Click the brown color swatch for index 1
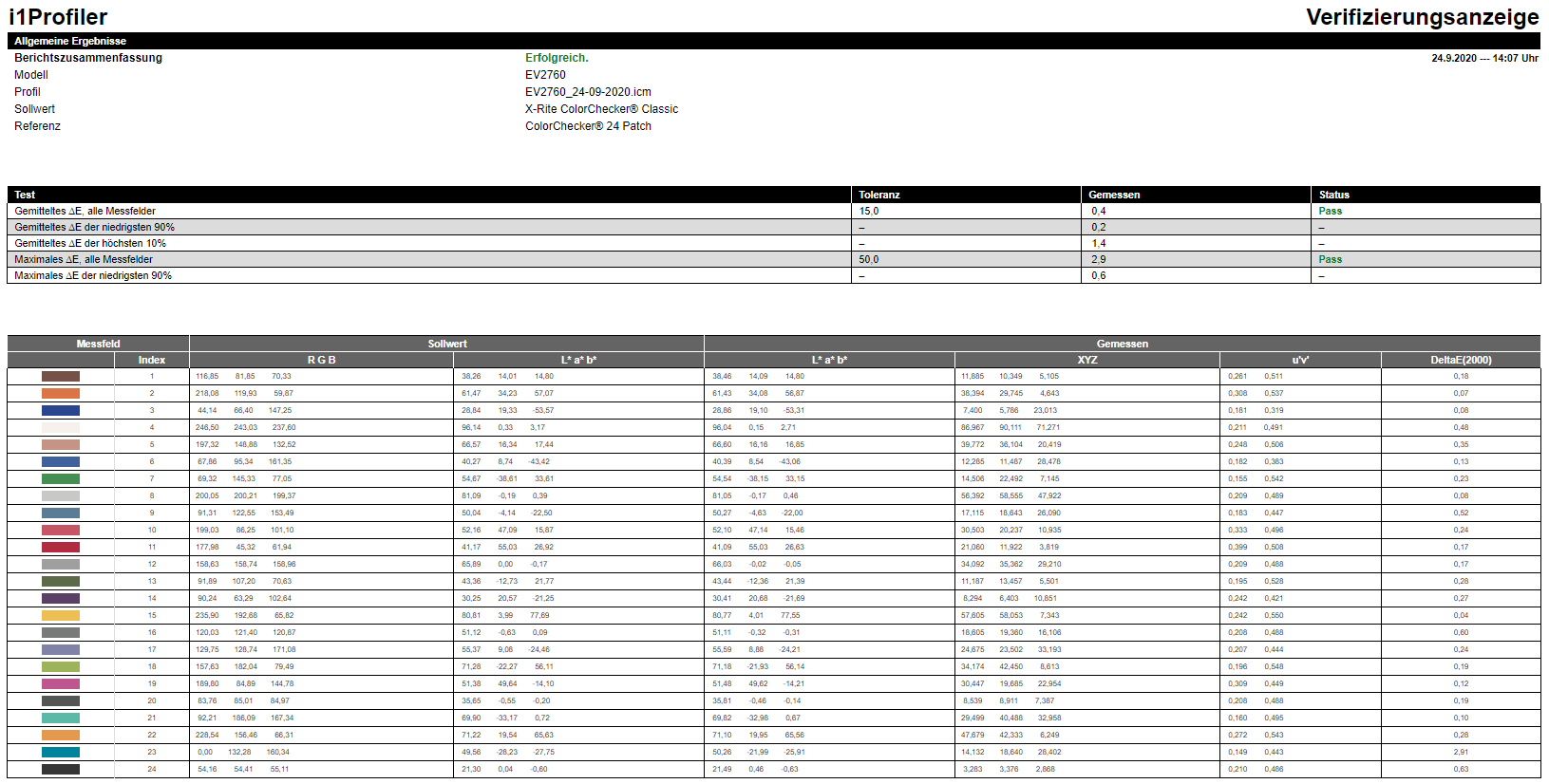The height and width of the screenshot is (784, 1549). pos(61,377)
